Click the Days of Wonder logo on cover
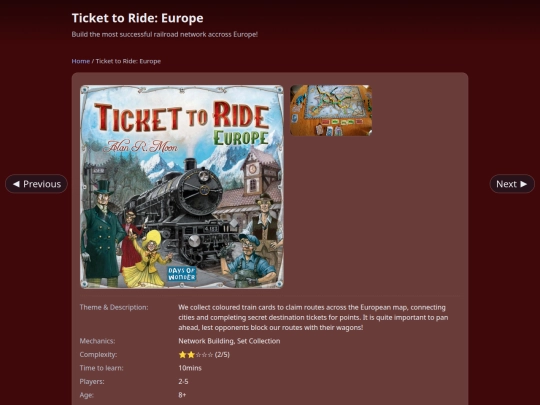This screenshot has height=405, width=540. [182, 274]
